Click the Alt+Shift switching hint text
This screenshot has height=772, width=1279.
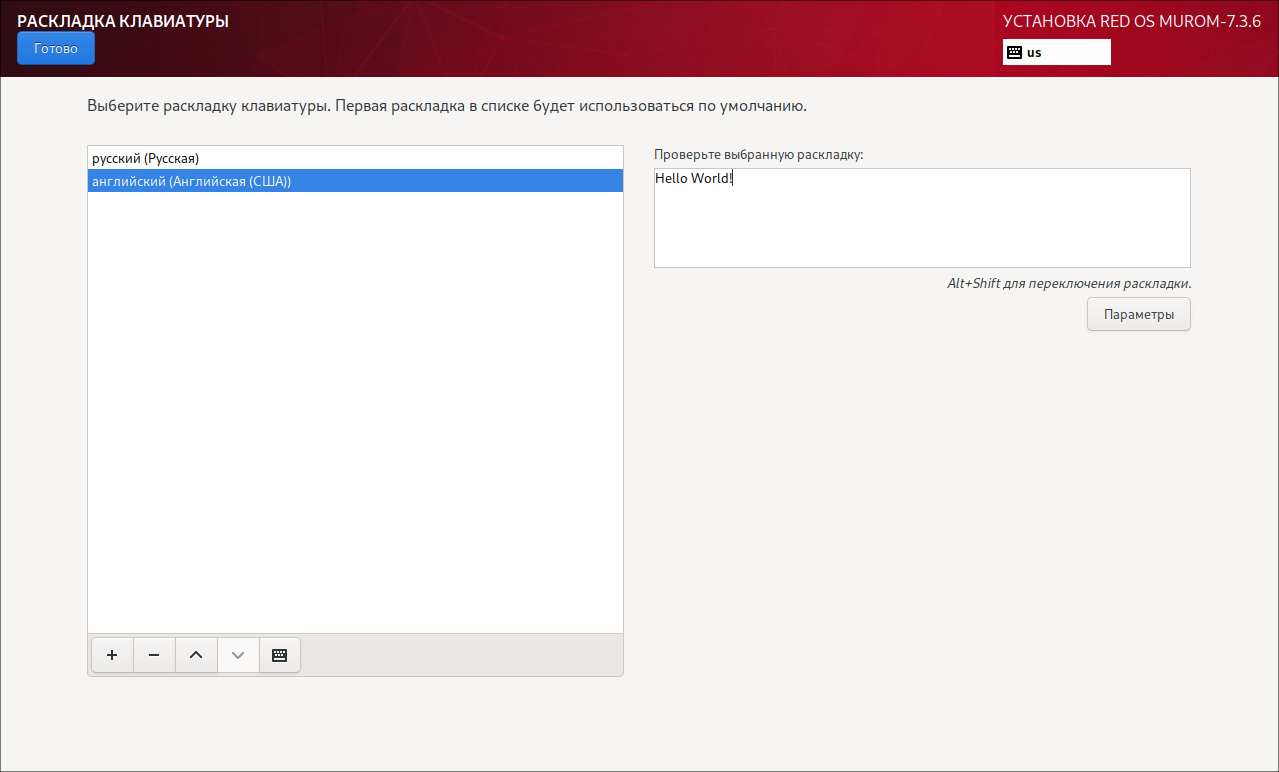pos(1068,283)
